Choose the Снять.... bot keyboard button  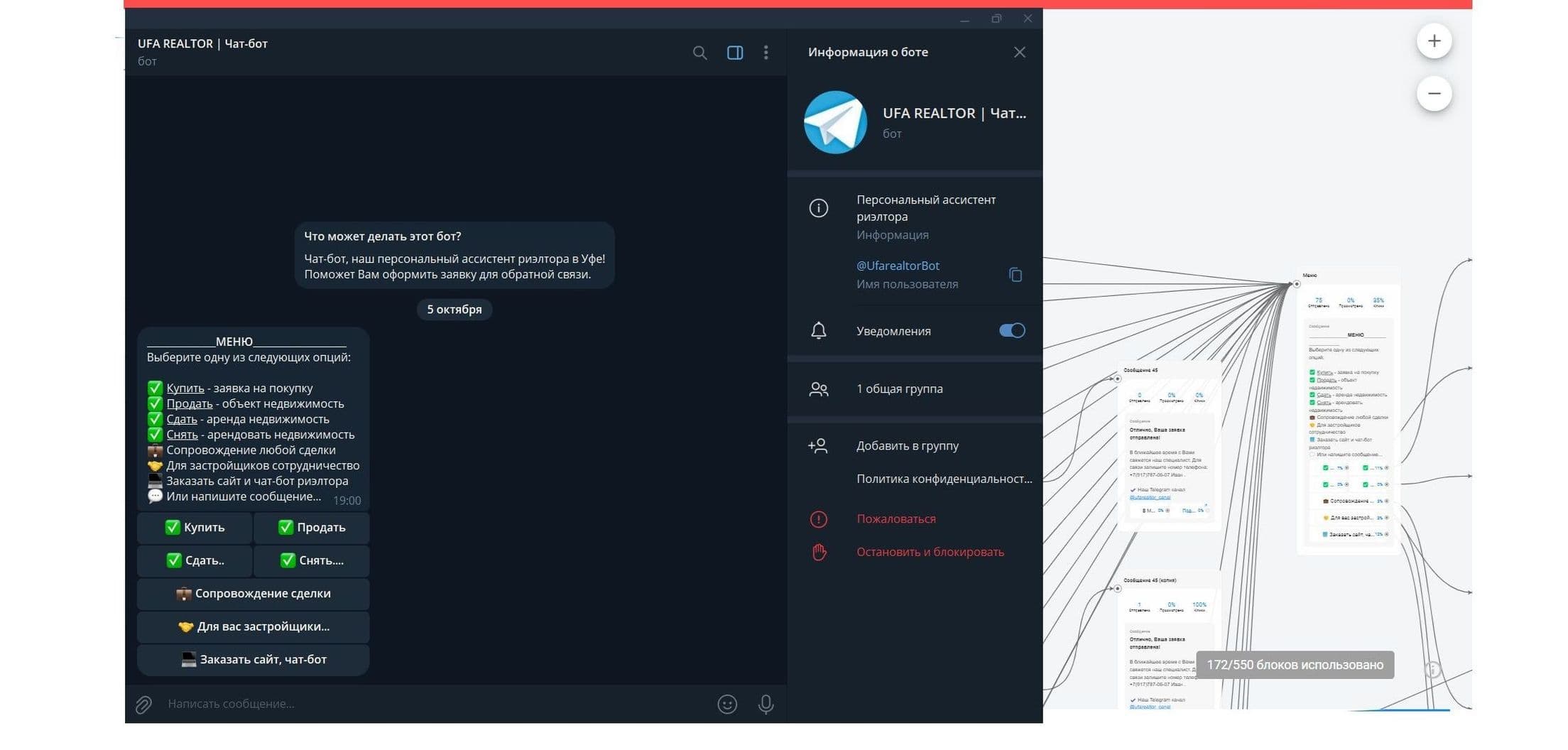click(x=312, y=560)
